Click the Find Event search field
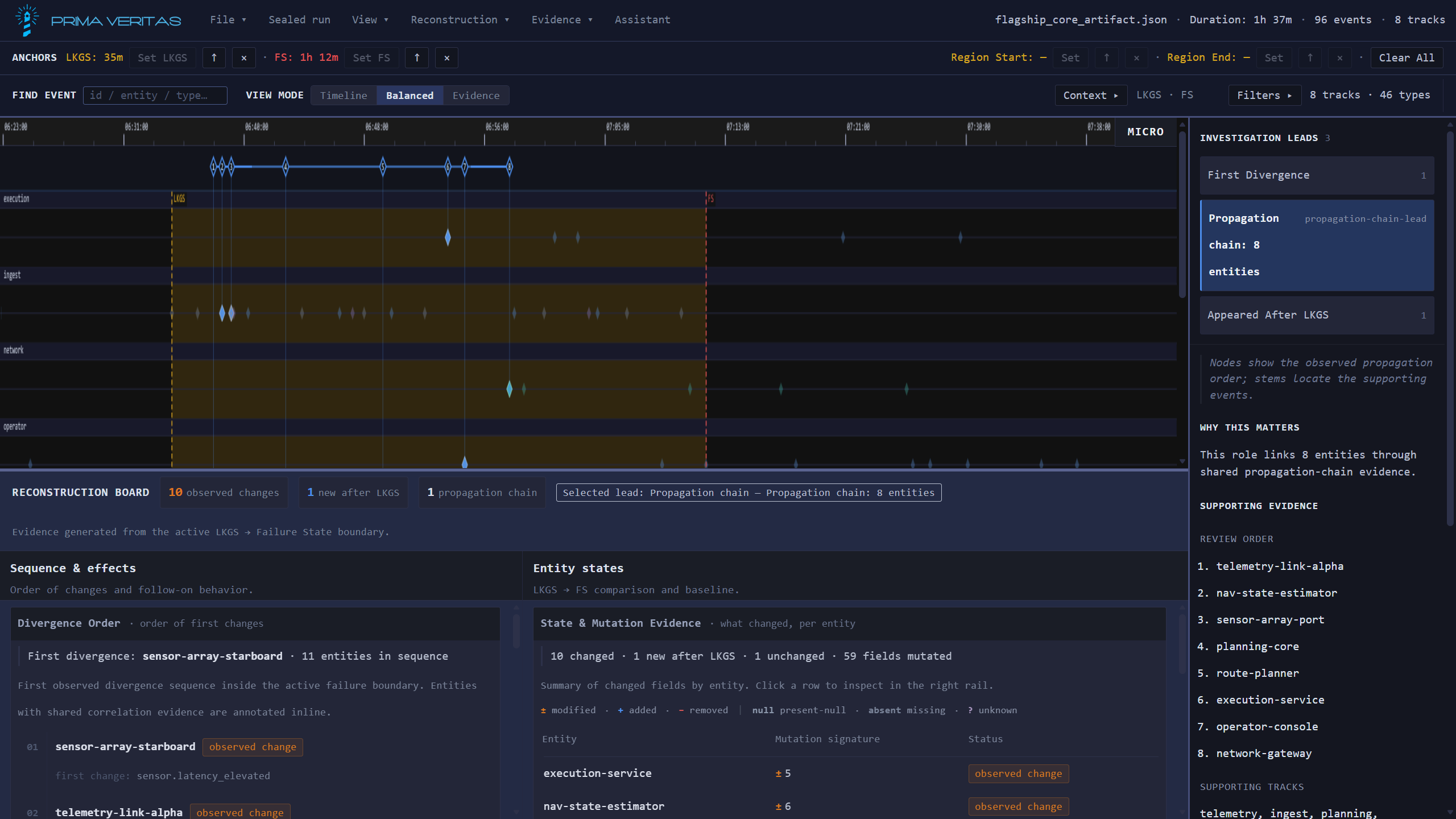This screenshot has width=1456, height=819. pos(155,96)
